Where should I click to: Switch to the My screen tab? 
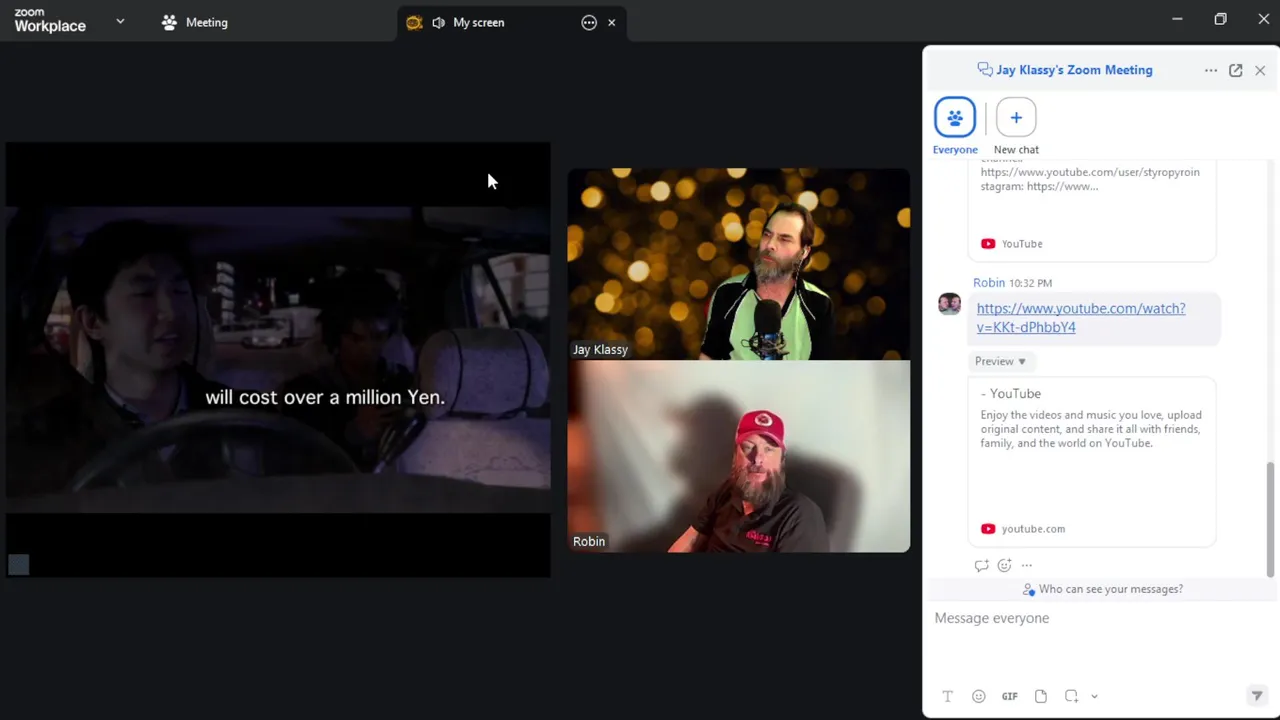512,22
